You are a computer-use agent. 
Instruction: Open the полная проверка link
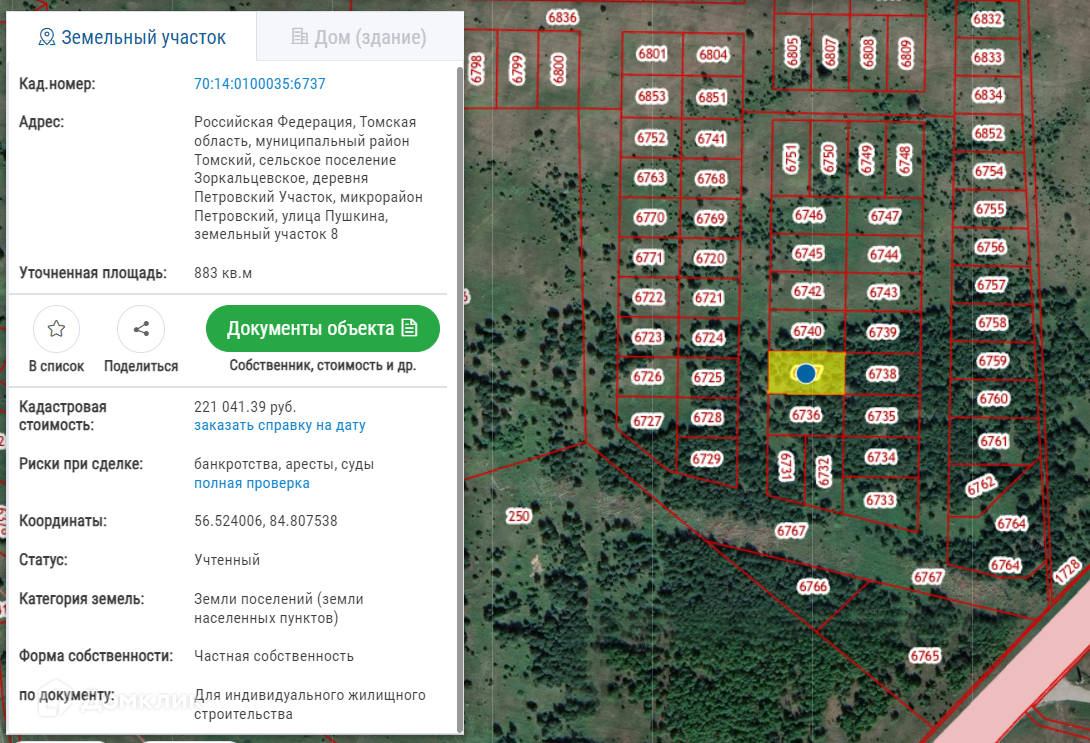point(252,483)
